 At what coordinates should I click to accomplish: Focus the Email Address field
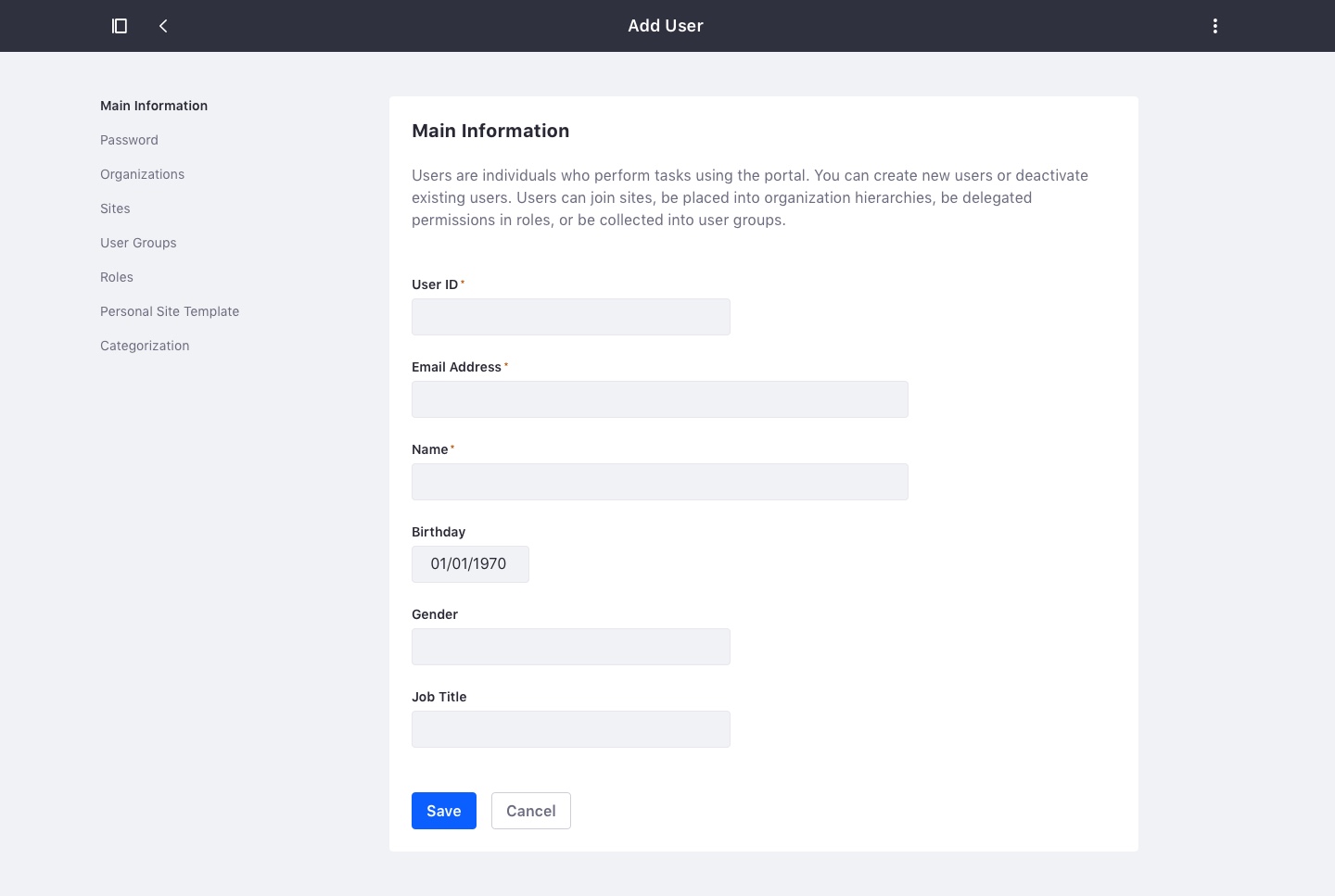pos(659,399)
